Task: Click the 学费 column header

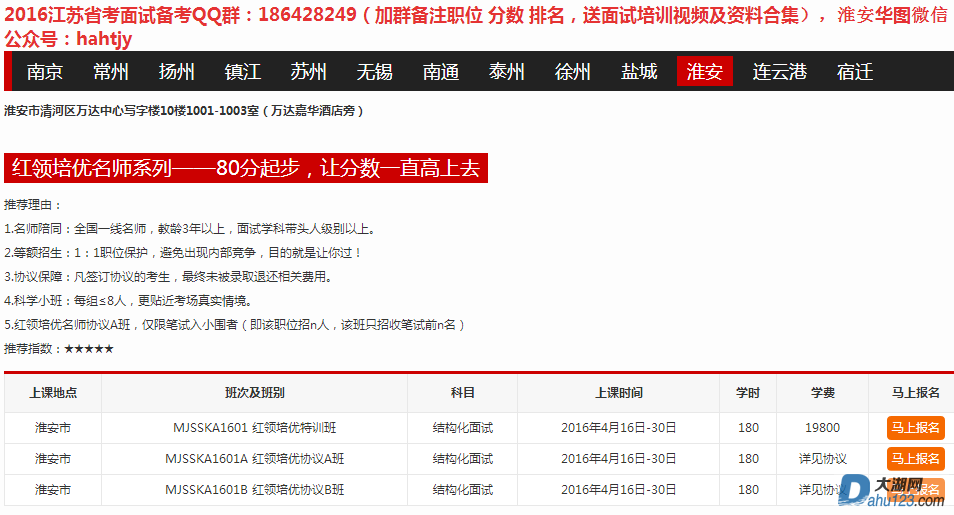Action: 823,393
